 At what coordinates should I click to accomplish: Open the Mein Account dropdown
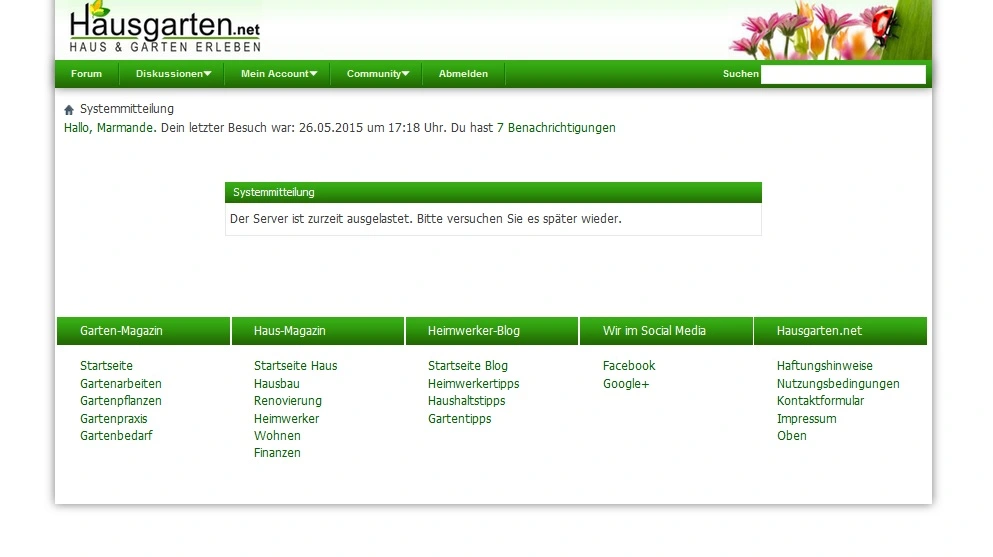click(x=278, y=74)
